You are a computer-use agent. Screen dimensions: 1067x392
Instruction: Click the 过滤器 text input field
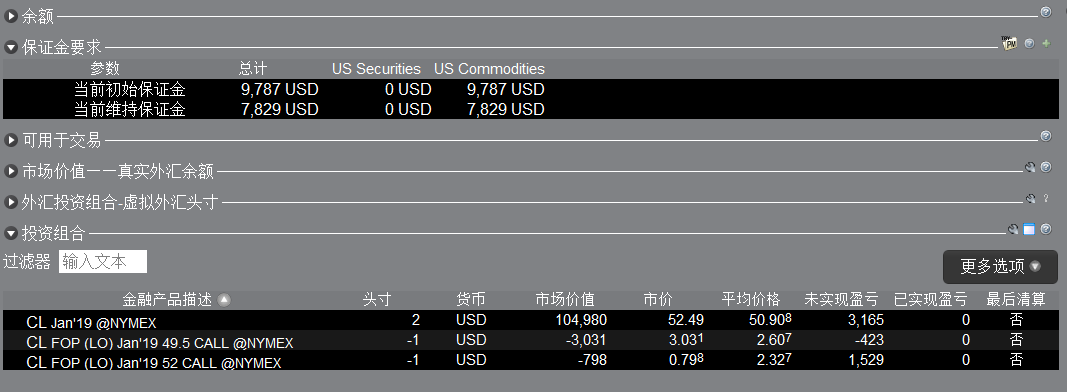pyautogui.click(x=103, y=262)
